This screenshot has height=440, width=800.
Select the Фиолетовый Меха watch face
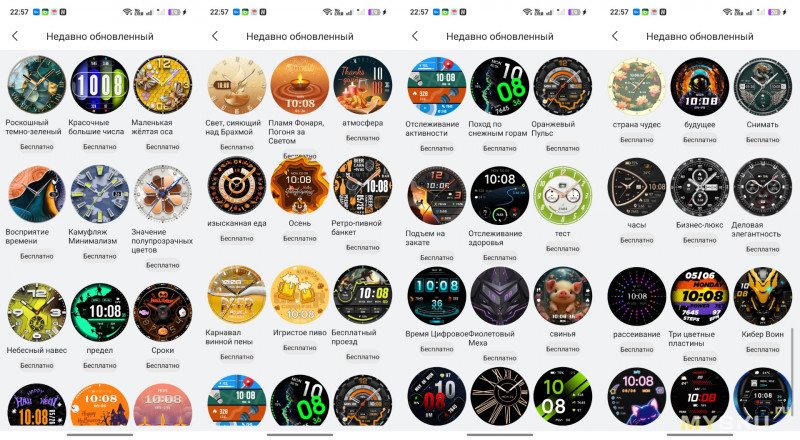(x=499, y=296)
